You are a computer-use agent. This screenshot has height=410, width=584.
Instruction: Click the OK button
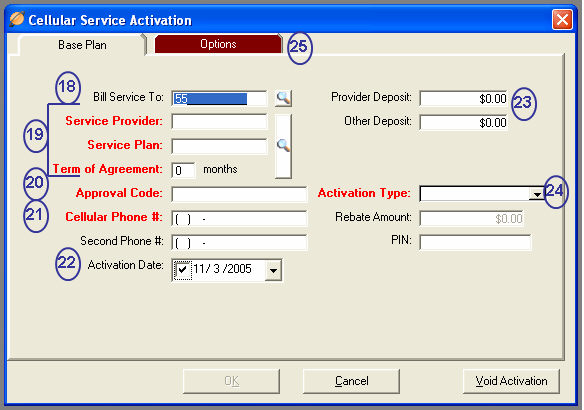231,381
